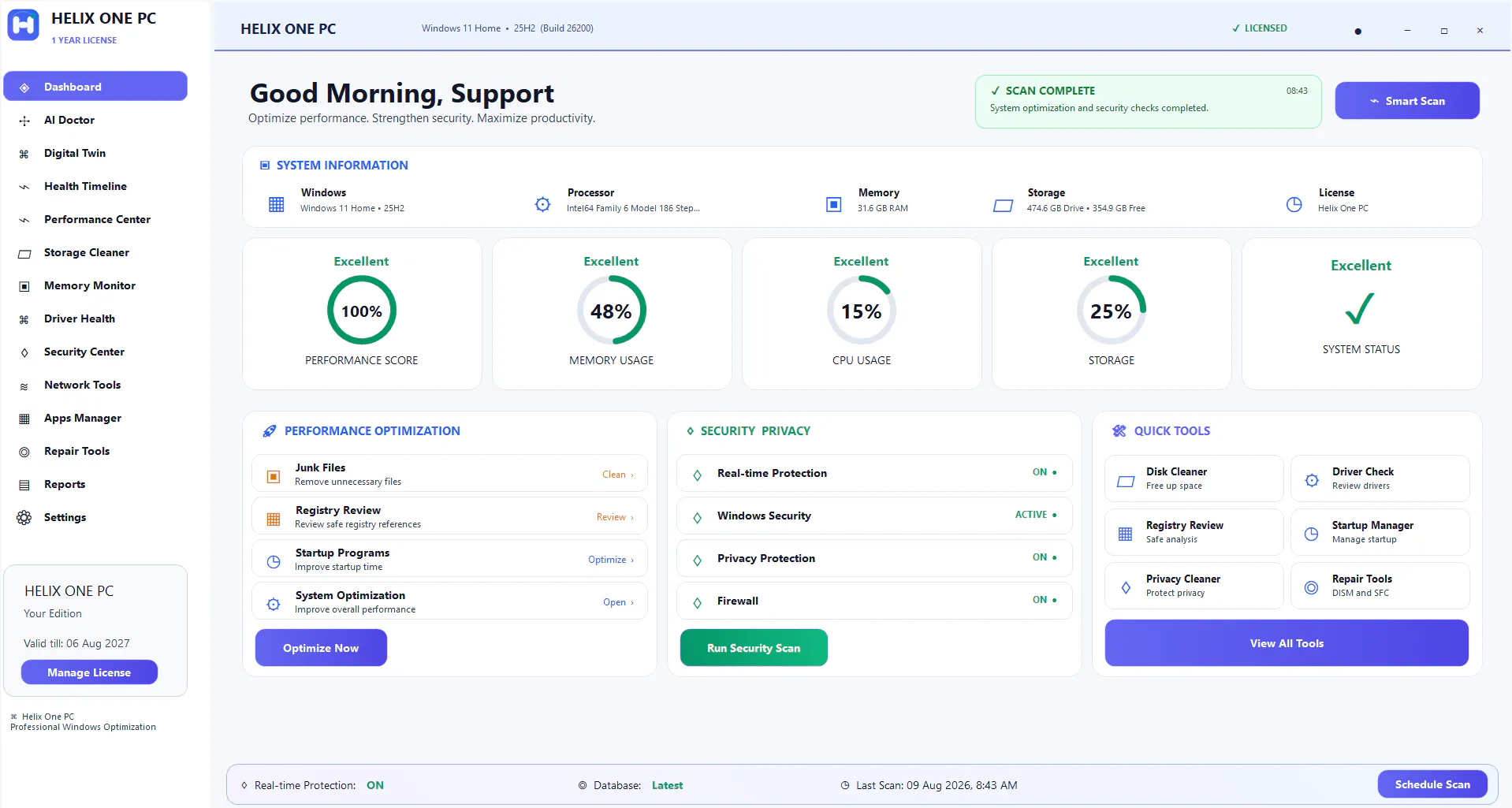Click the License clock icon in System Information
This screenshot has height=808, width=1512.
pyautogui.click(x=1294, y=204)
